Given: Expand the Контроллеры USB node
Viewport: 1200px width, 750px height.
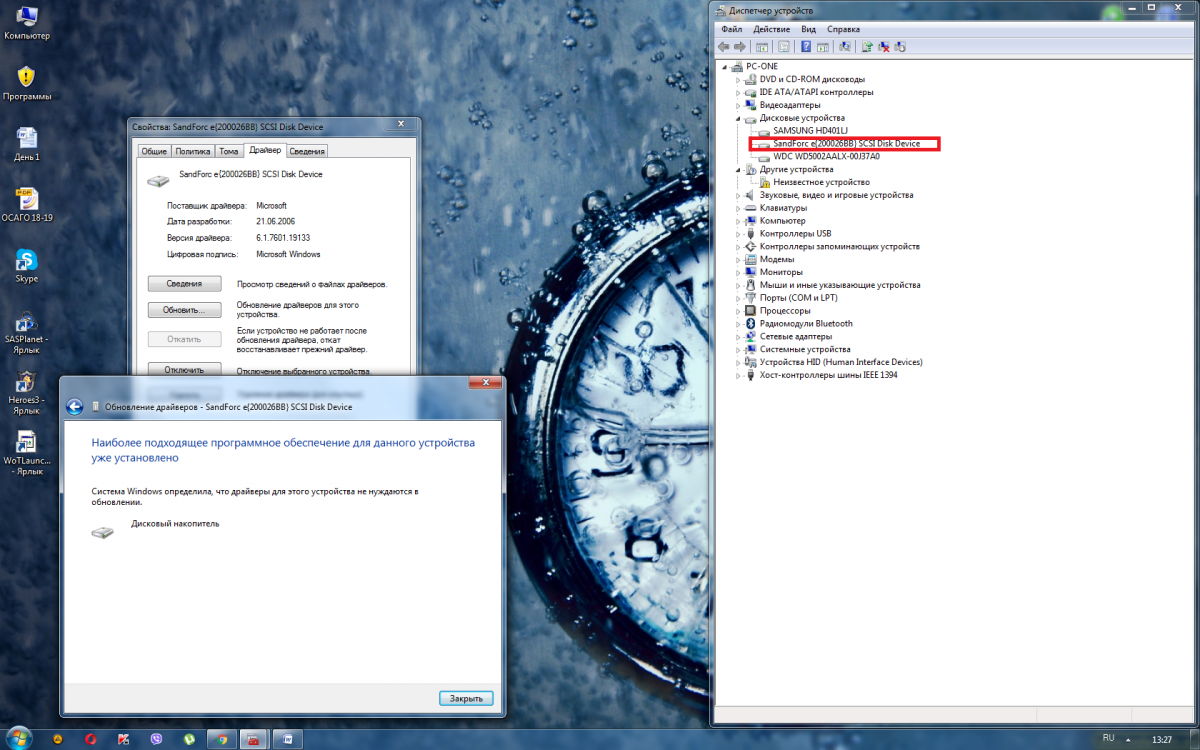Looking at the screenshot, I should point(738,233).
